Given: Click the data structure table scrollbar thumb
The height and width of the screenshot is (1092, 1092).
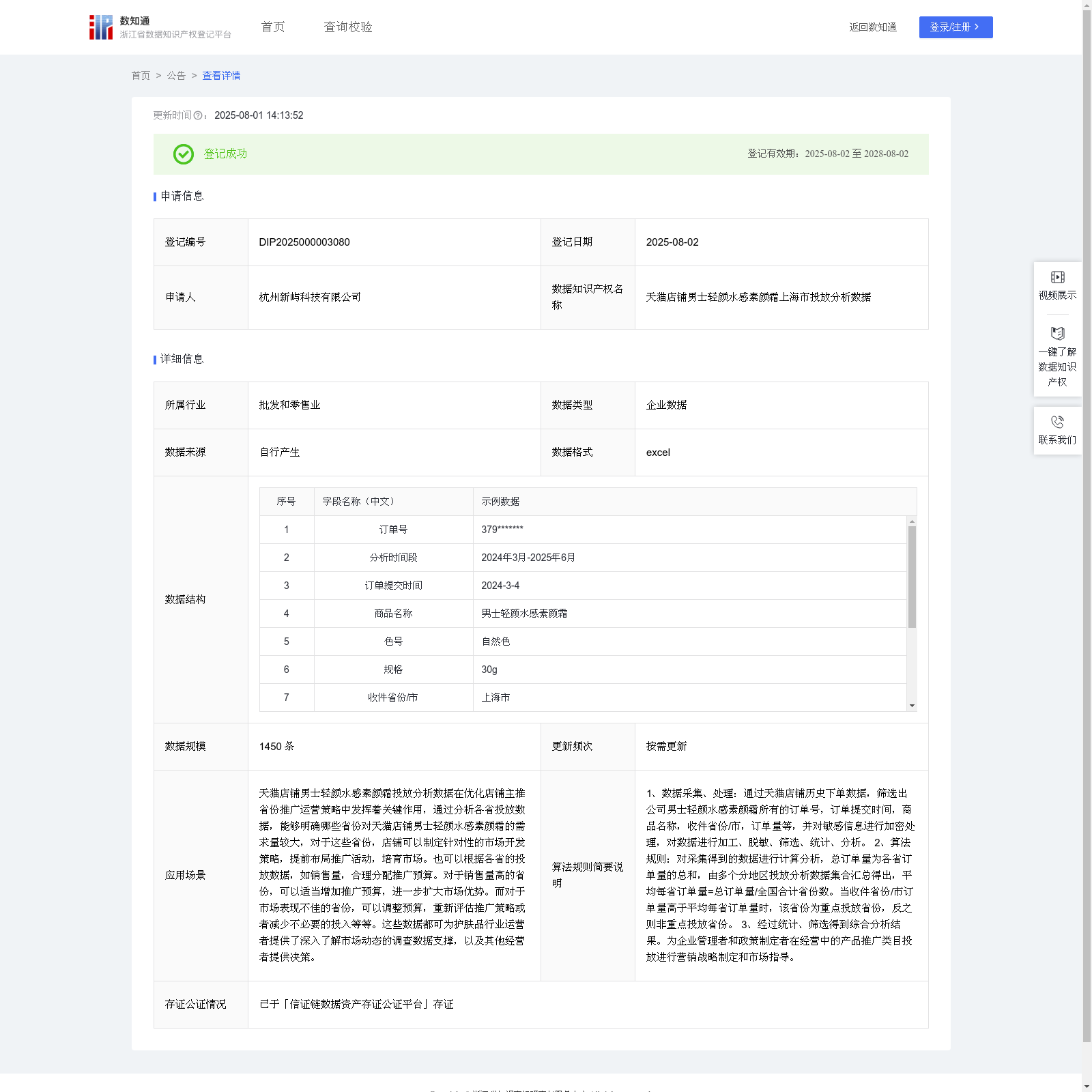Looking at the screenshot, I should [912, 577].
